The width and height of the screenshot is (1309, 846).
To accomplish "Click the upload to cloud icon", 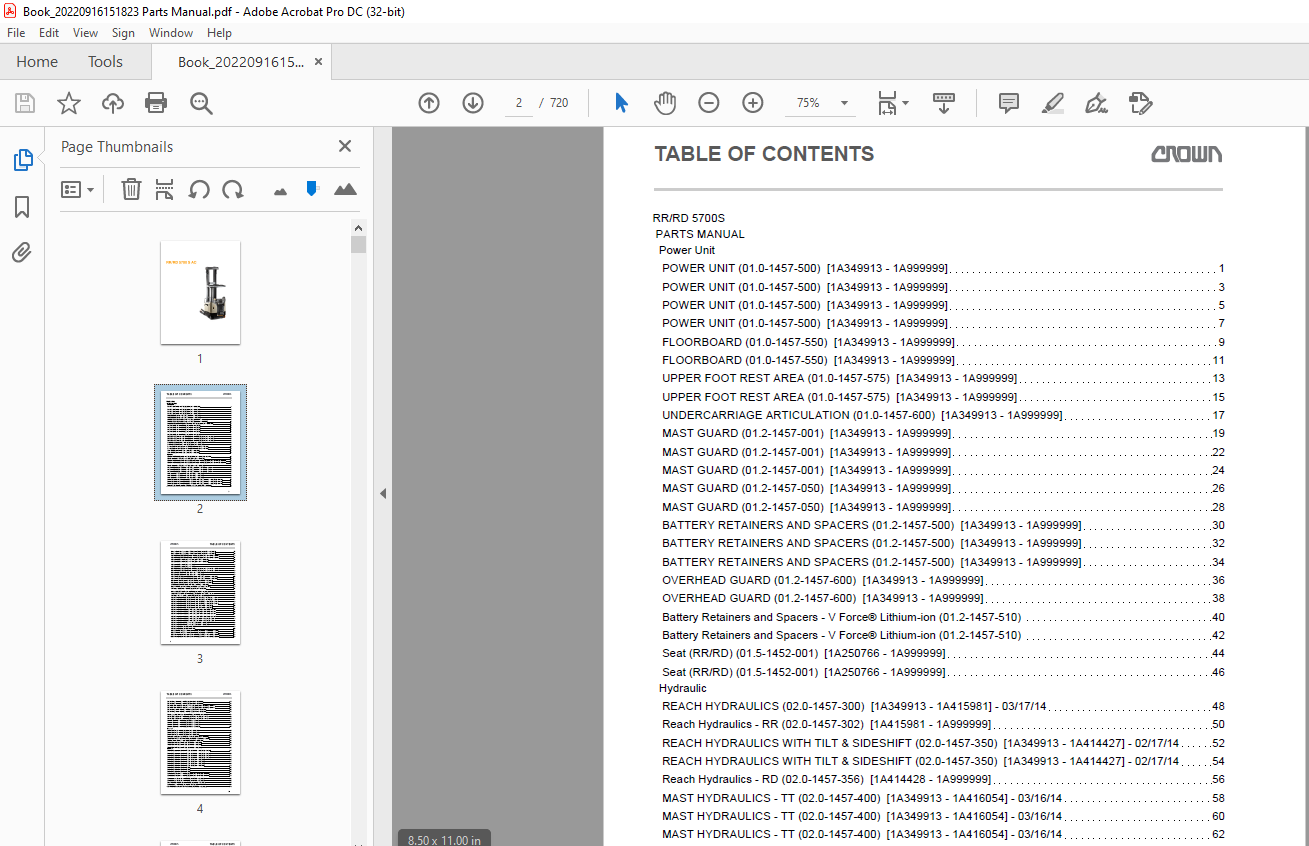I will (113, 103).
